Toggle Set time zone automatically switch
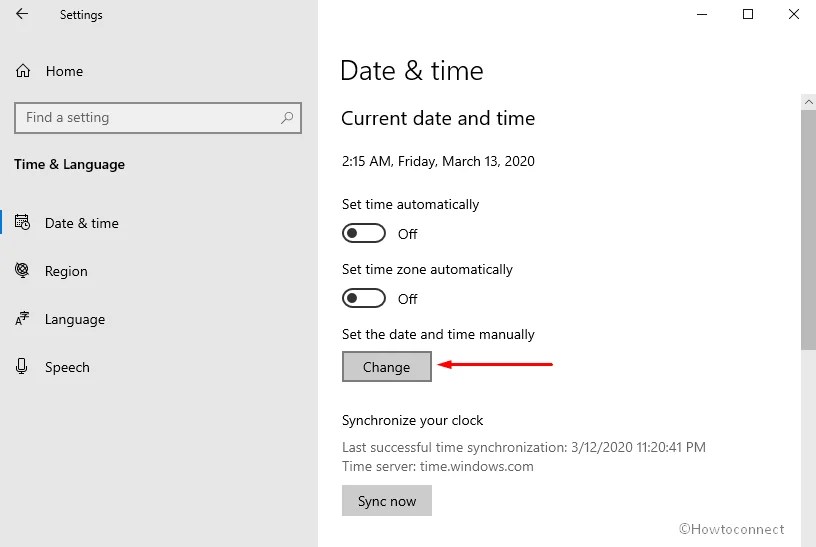The image size is (816, 547). pyautogui.click(x=364, y=298)
